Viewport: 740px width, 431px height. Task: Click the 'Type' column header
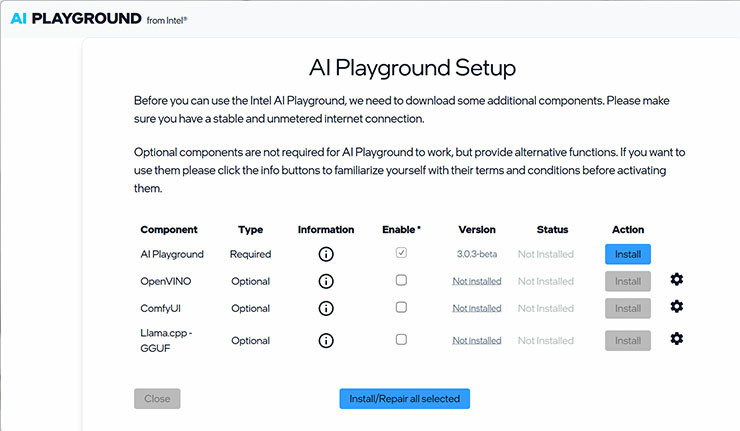coord(251,230)
